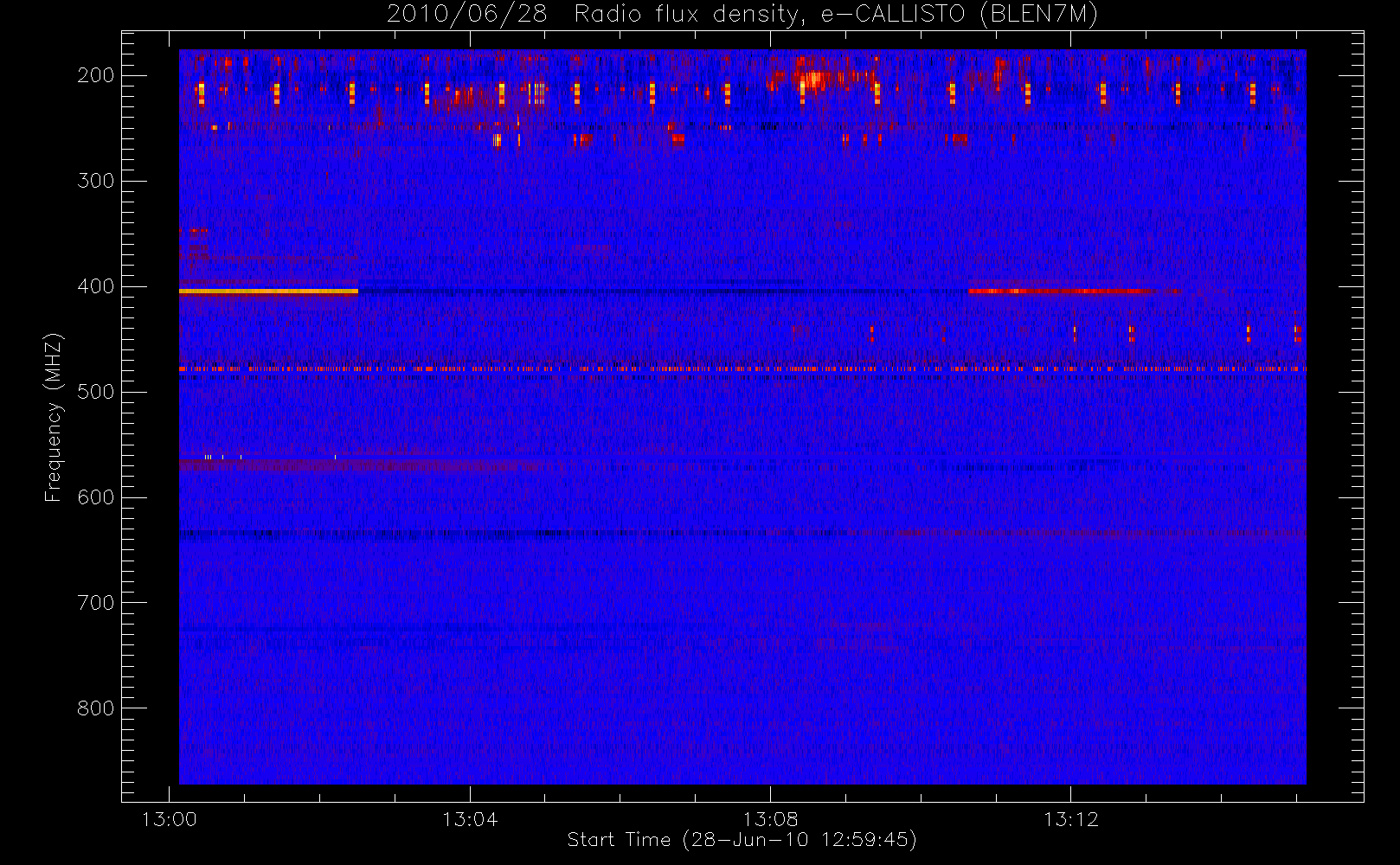Click the bright yellow emission band near 400 MHz

pos(268,292)
